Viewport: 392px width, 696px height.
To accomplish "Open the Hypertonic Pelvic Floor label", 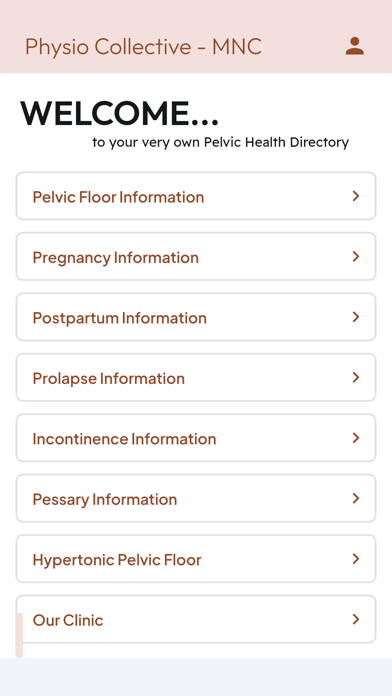I will [x=117, y=560].
